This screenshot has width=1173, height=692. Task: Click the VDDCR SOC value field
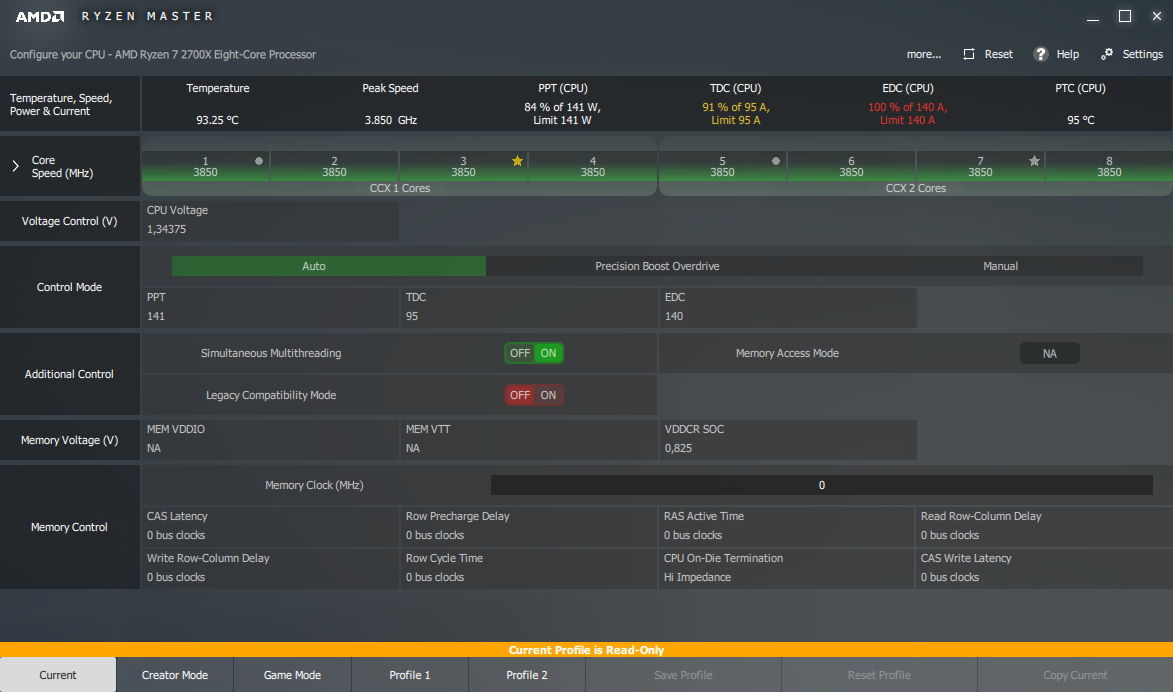788,439
